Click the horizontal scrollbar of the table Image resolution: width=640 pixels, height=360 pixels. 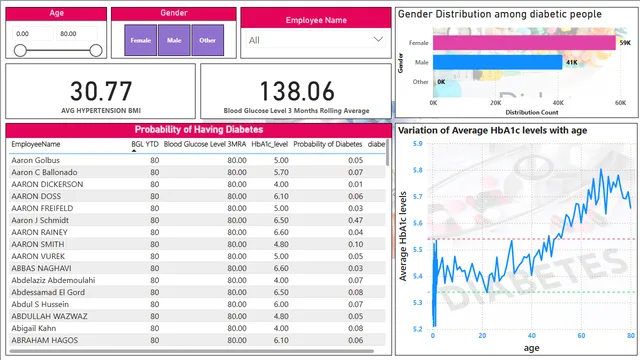tap(191, 351)
